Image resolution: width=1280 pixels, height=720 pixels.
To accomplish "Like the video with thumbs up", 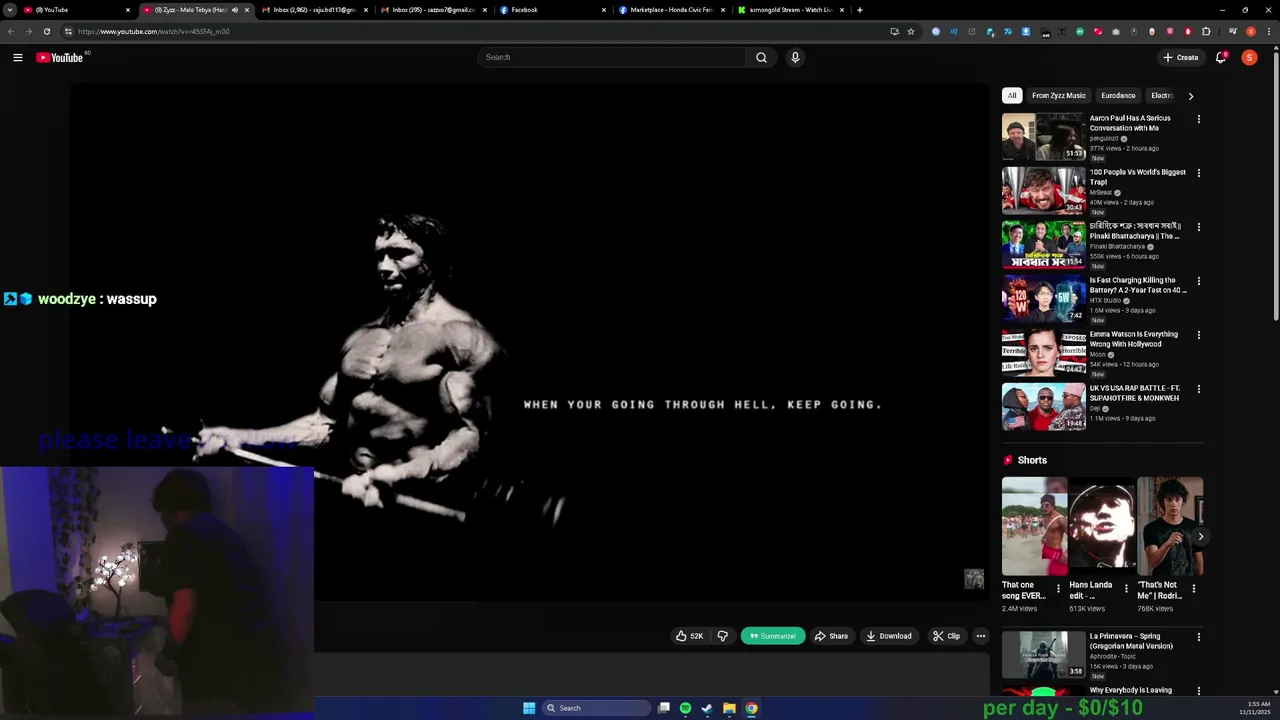I will [x=690, y=636].
